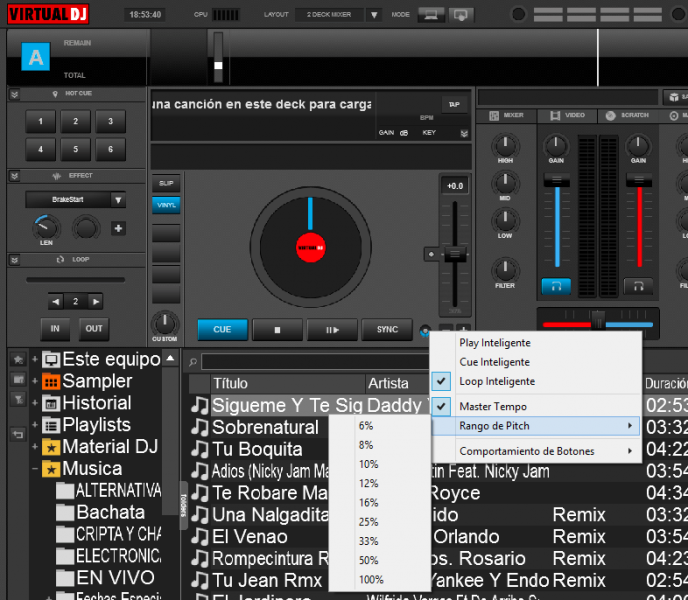Adjust the right deck GAIN knob
The width and height of the screenshot is (688, 600).
pos(638,145)
